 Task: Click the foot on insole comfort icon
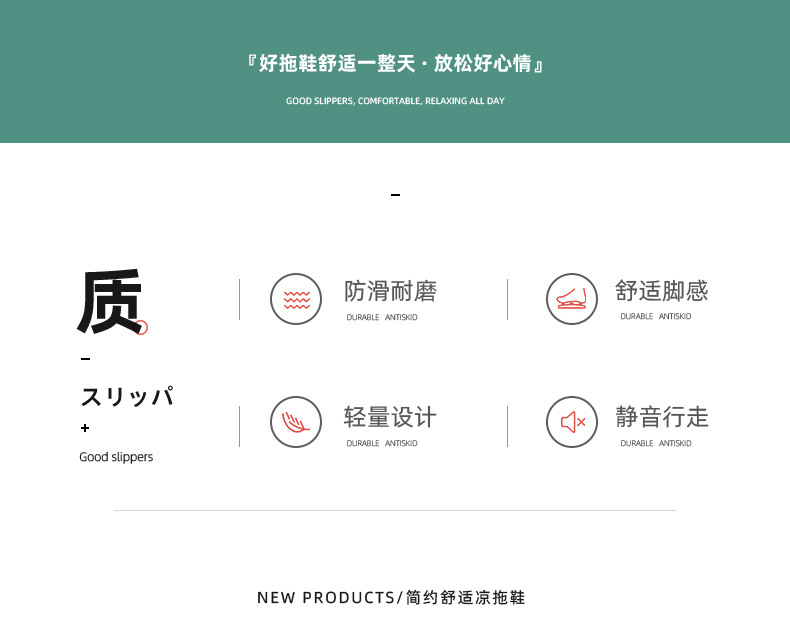click(572, 299)
